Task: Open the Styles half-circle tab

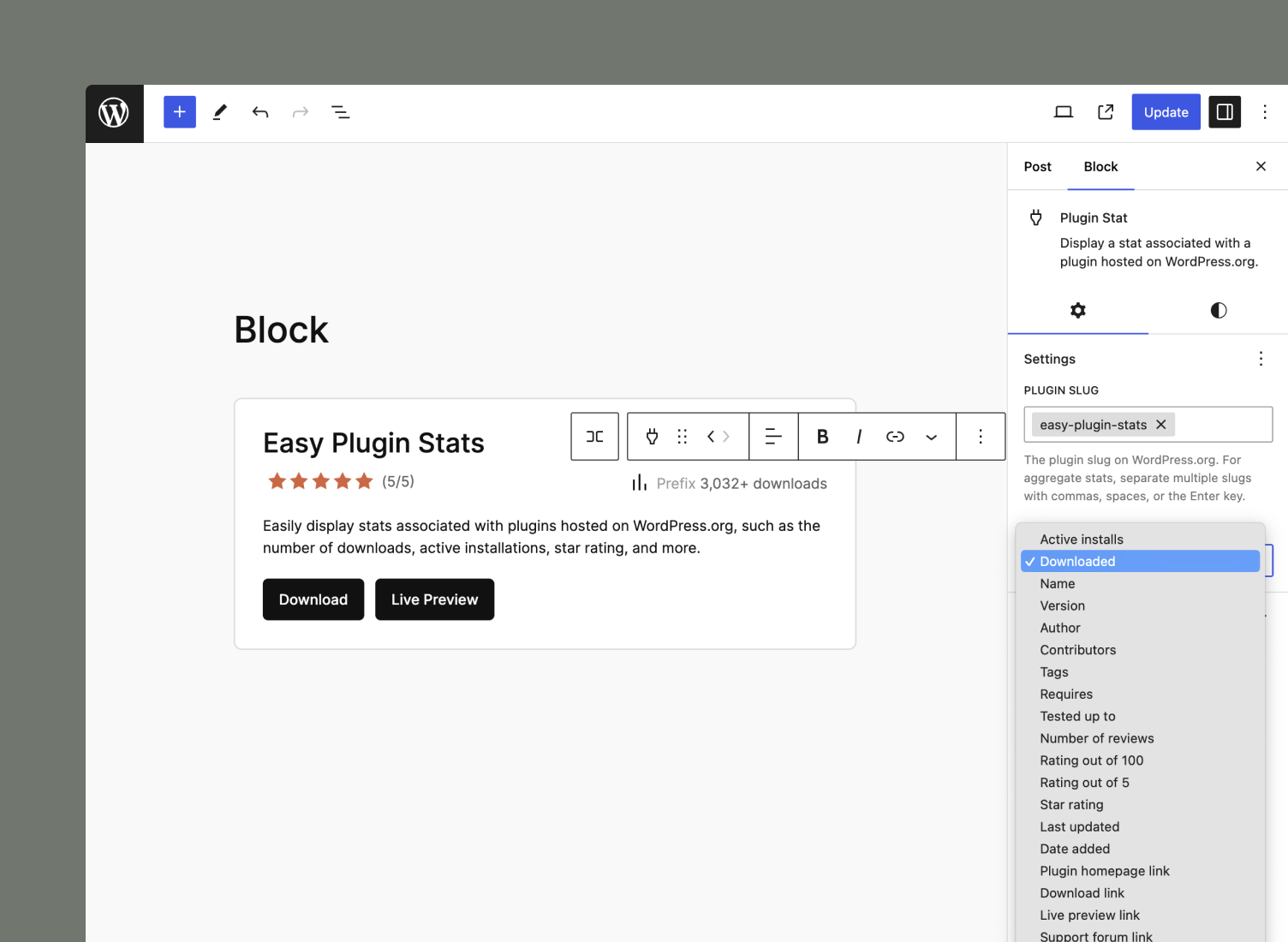Action: (1219, 310)
